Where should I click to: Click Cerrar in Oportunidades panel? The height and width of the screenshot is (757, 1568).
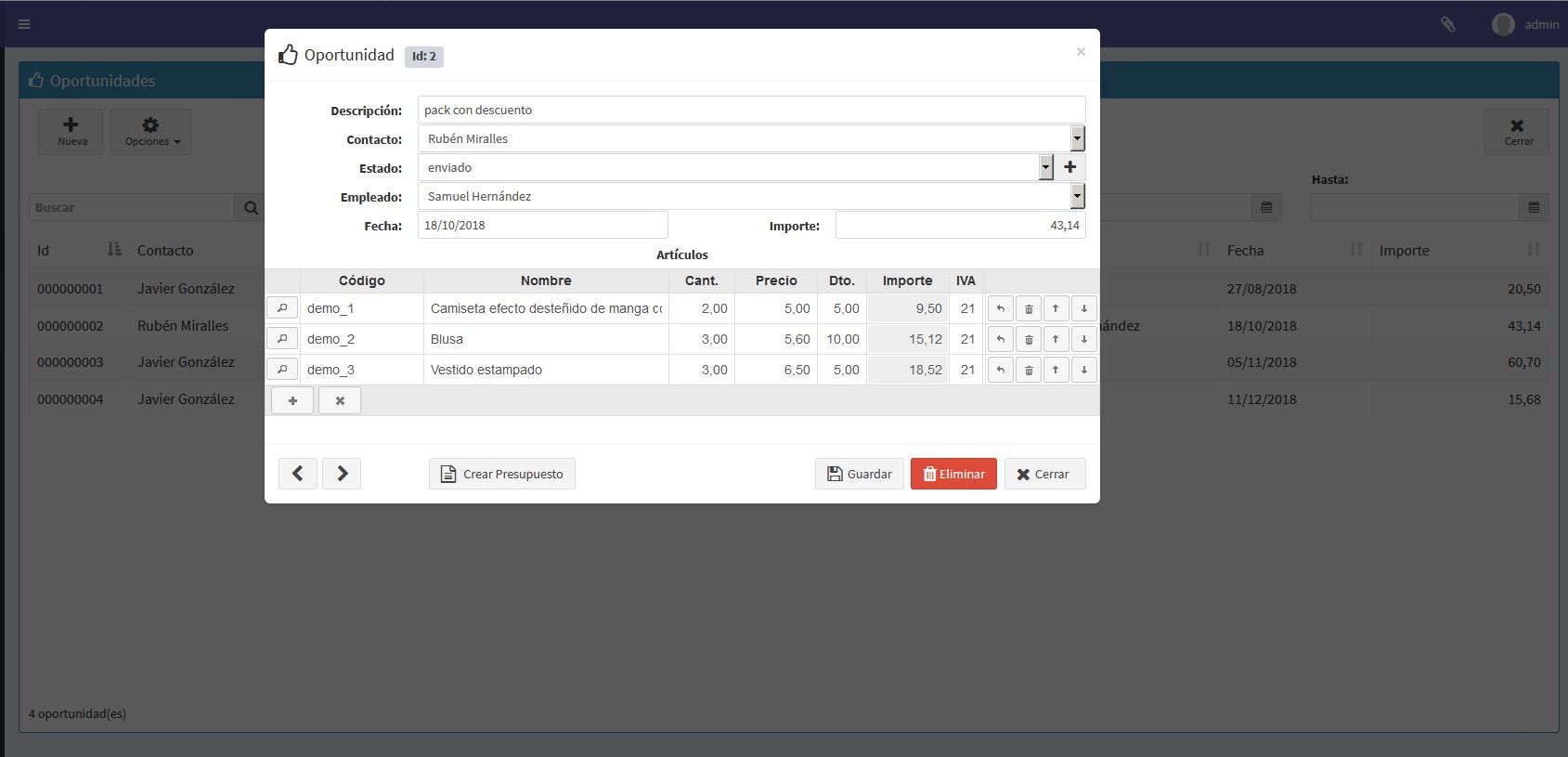point(1517,132)
